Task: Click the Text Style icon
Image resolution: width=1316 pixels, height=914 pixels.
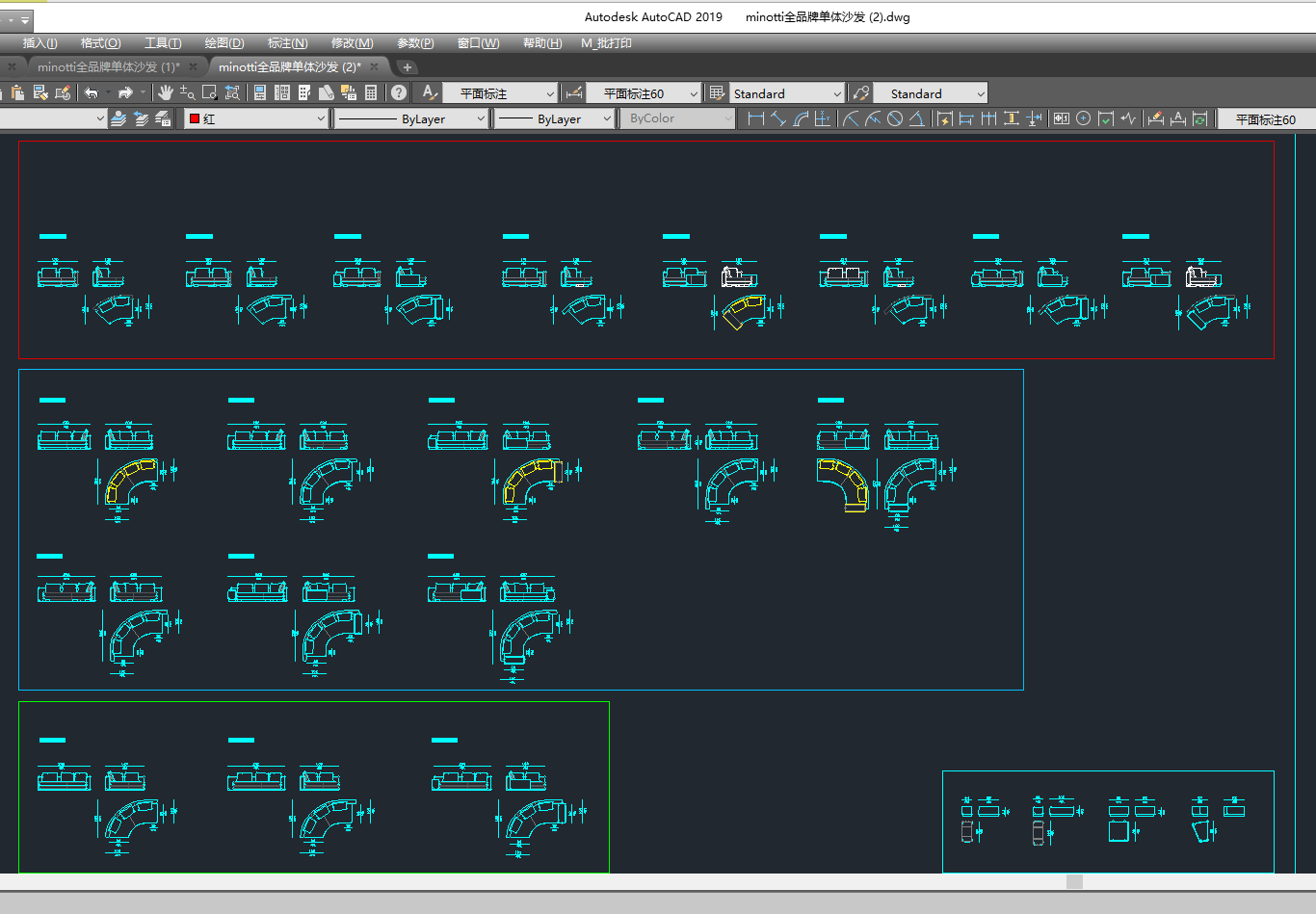Action: (430, 92)
